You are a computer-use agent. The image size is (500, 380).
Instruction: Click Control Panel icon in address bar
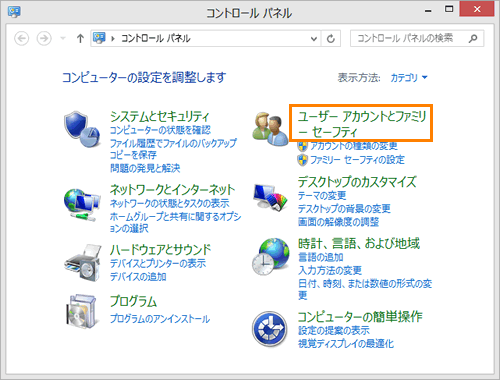[x=99, y=38]
